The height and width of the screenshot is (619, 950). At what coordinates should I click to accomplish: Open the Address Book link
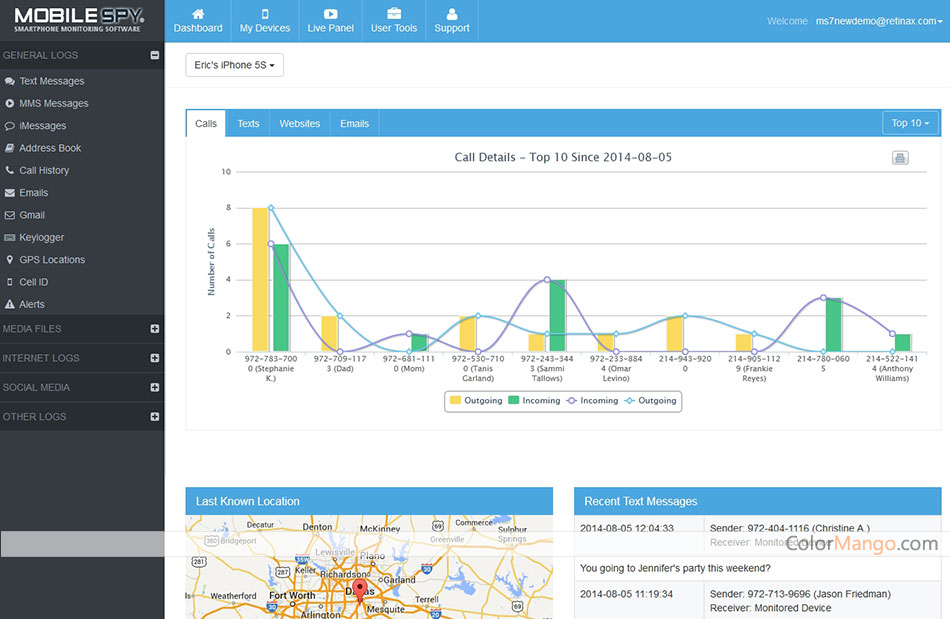pyautogui.click(x=50, y=148)
